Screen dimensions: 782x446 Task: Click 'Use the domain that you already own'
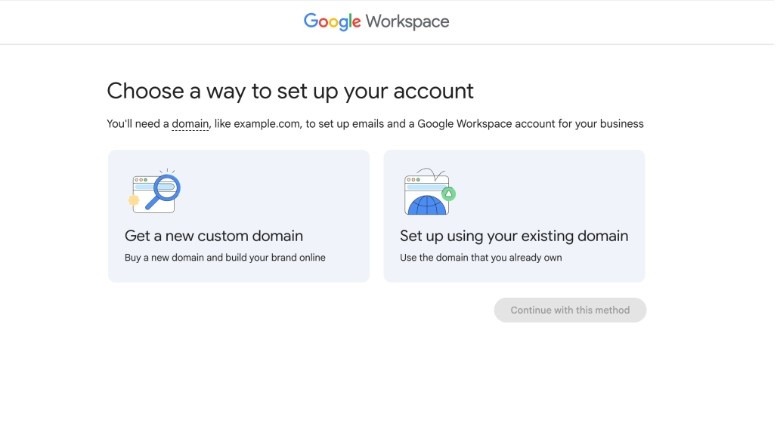click(x=481, y=258)
